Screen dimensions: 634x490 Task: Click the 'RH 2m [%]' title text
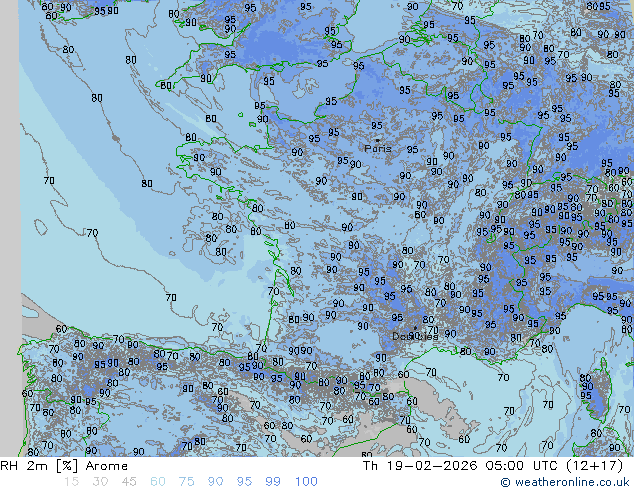(39, 466)
